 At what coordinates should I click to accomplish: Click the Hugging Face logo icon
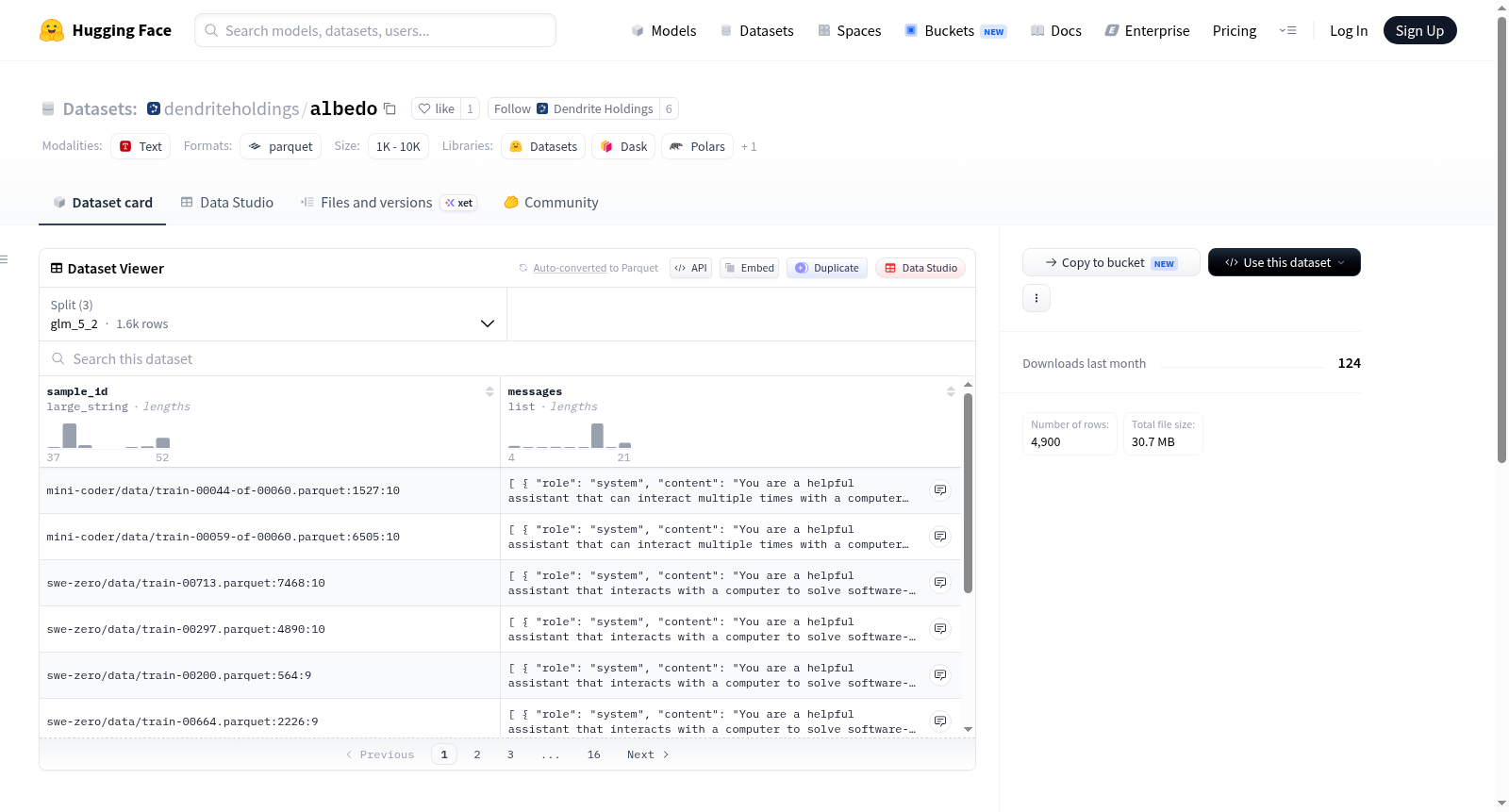click(x=52, y=30)
